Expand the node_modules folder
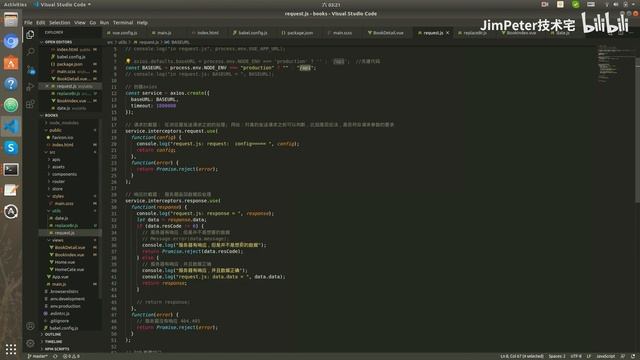This screenshot has width=640, height=360. pos(64,123)
